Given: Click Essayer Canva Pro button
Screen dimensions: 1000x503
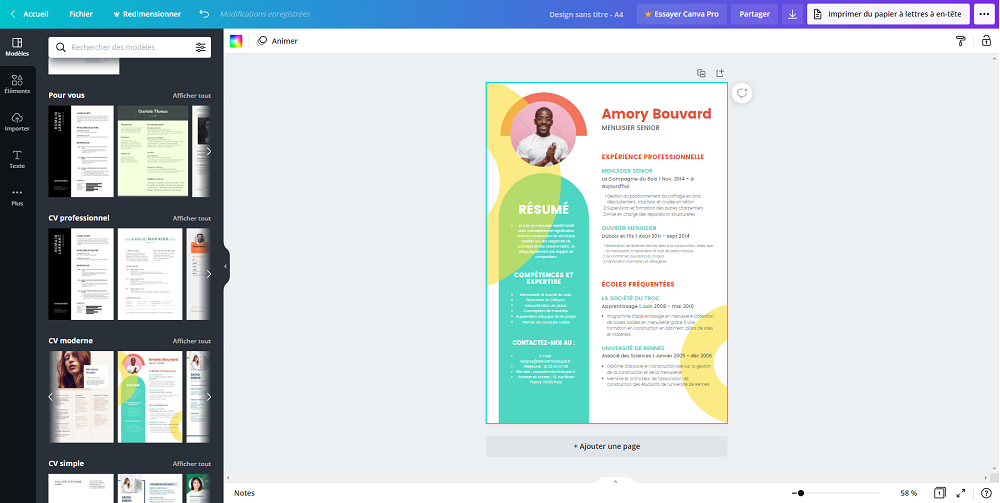Looking at the screenshot, I should tap(682, 14).
